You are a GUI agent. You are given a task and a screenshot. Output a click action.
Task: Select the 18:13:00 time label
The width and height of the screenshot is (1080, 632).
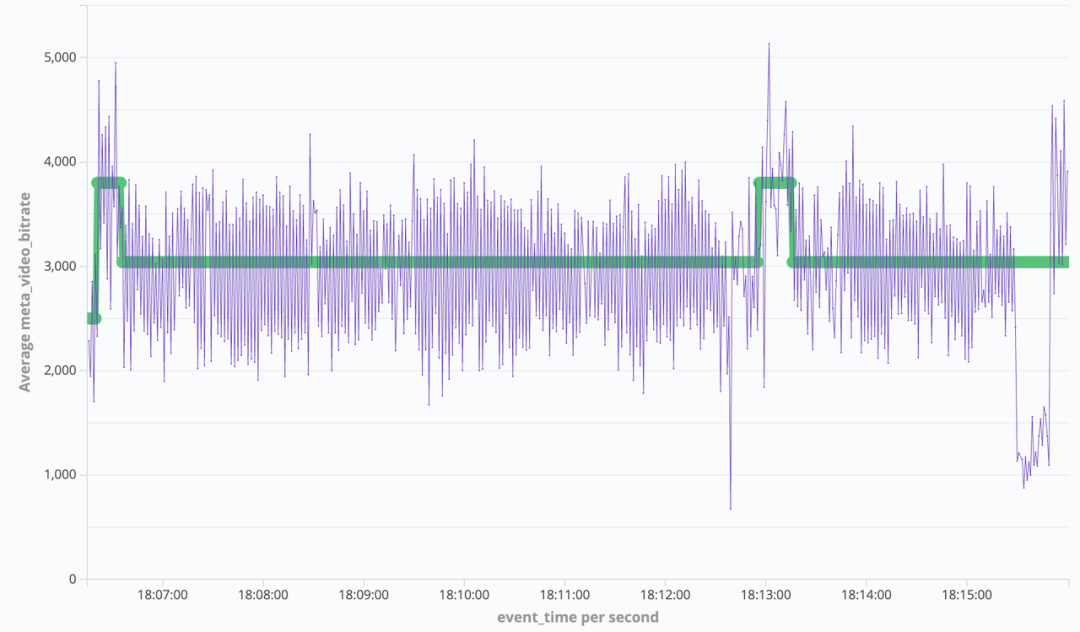coord(766,594)
